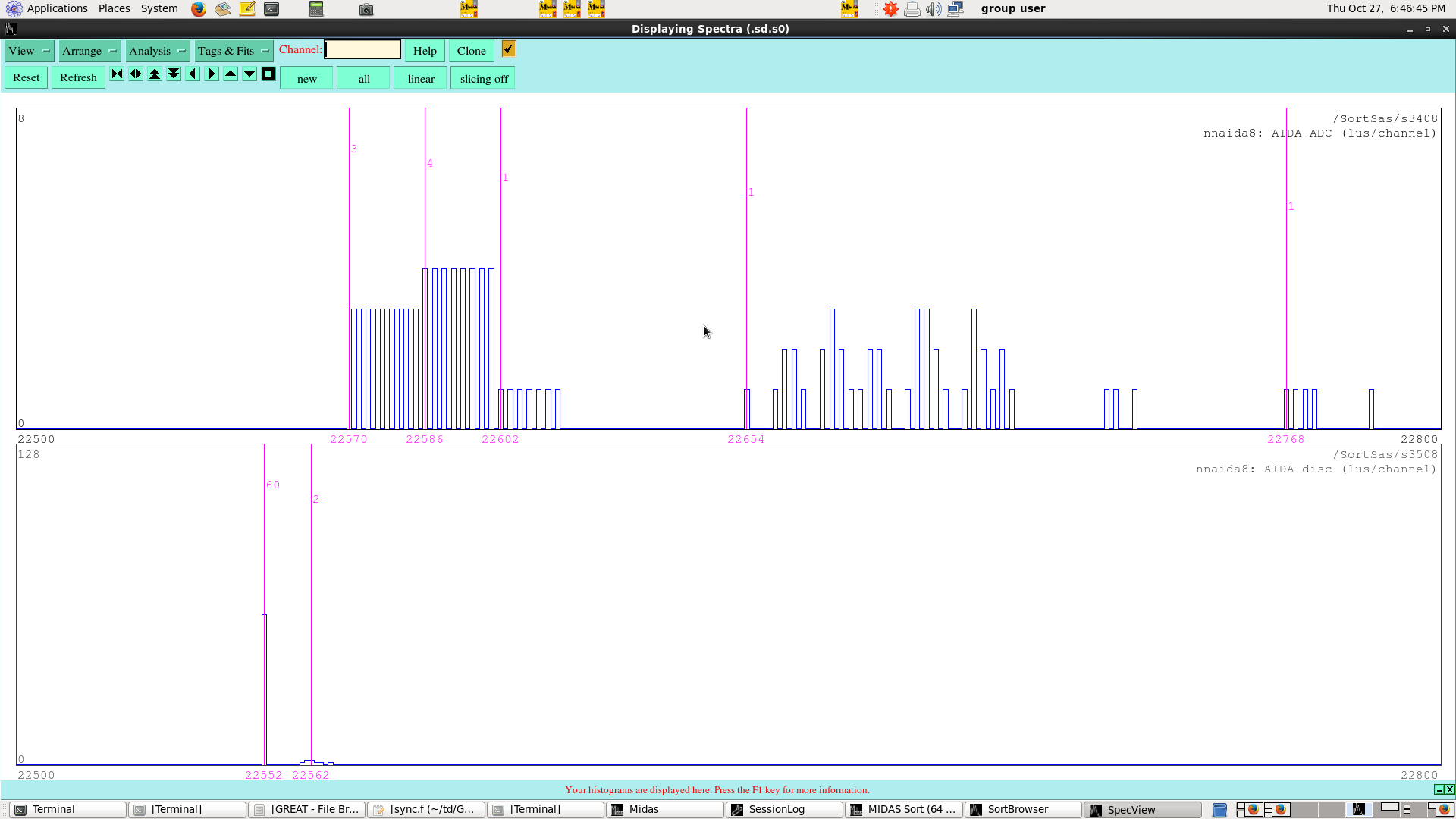Toggle the 'new' button
The width and height of the screenshot is (1456, 819).
[307, 78]
